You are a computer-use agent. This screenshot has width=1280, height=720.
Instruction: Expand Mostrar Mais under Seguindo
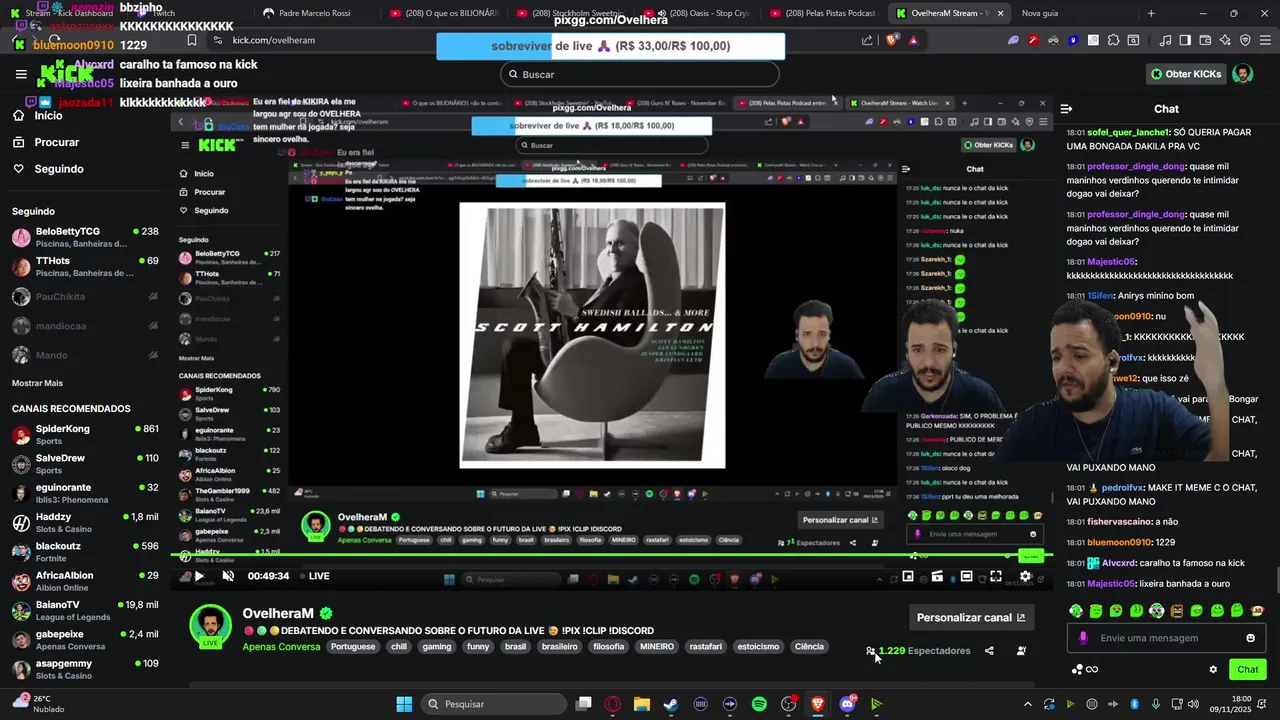point(37,383)
